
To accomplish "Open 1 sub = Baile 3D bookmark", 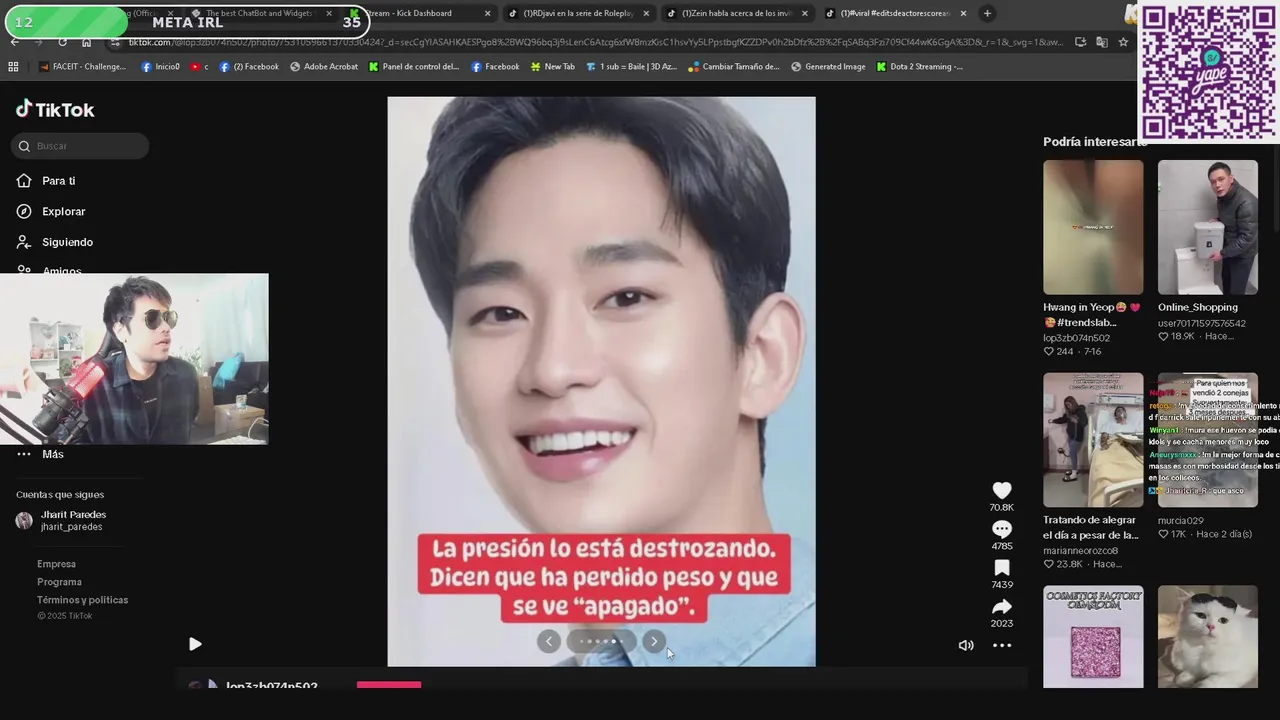I will 631,67.
